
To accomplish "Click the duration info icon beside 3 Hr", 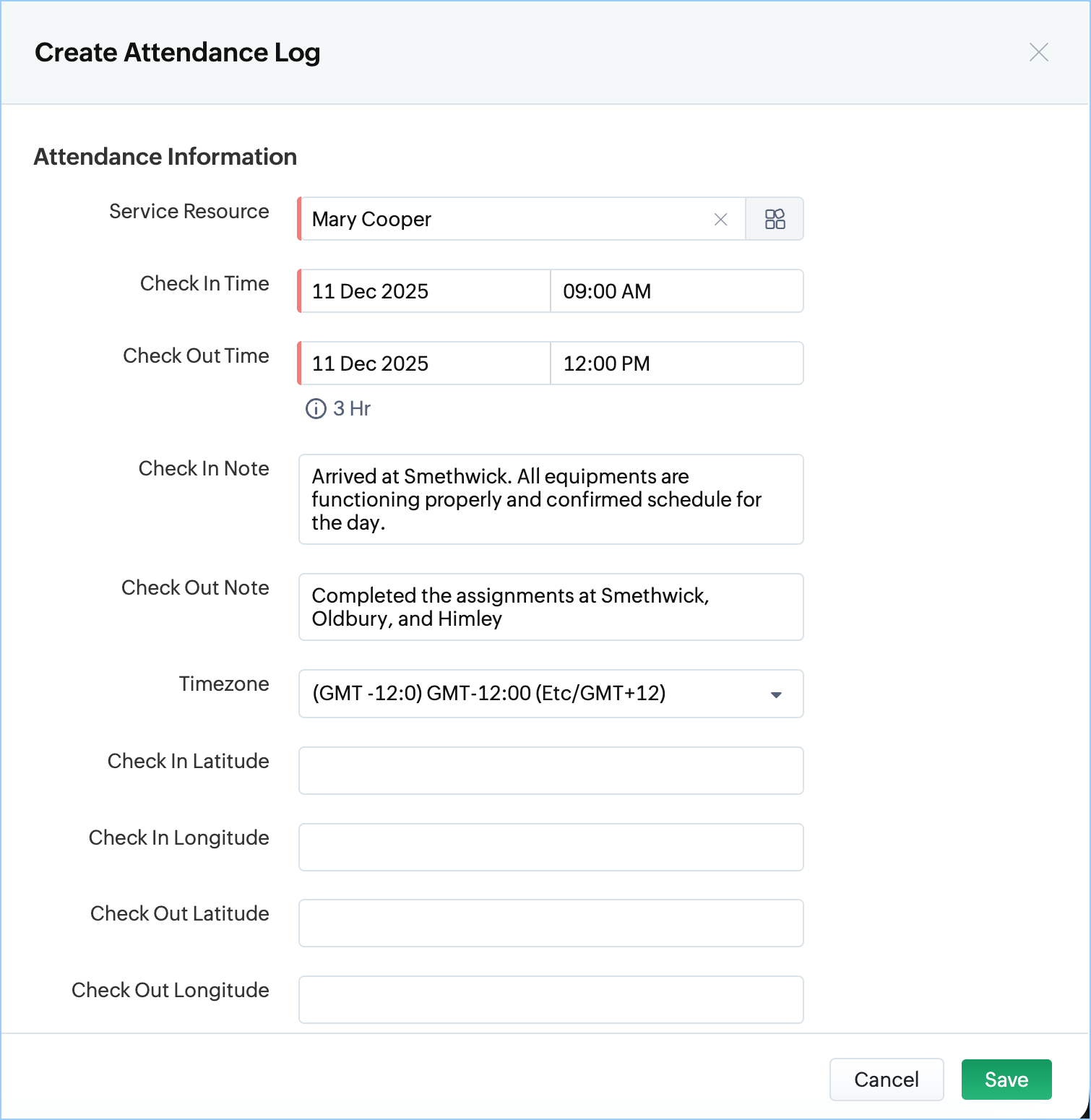I will (316, 409).
